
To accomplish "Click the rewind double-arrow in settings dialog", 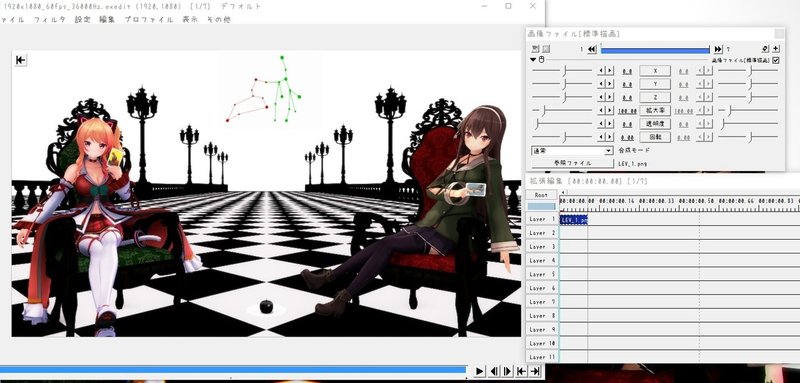I will coord(592,49).
